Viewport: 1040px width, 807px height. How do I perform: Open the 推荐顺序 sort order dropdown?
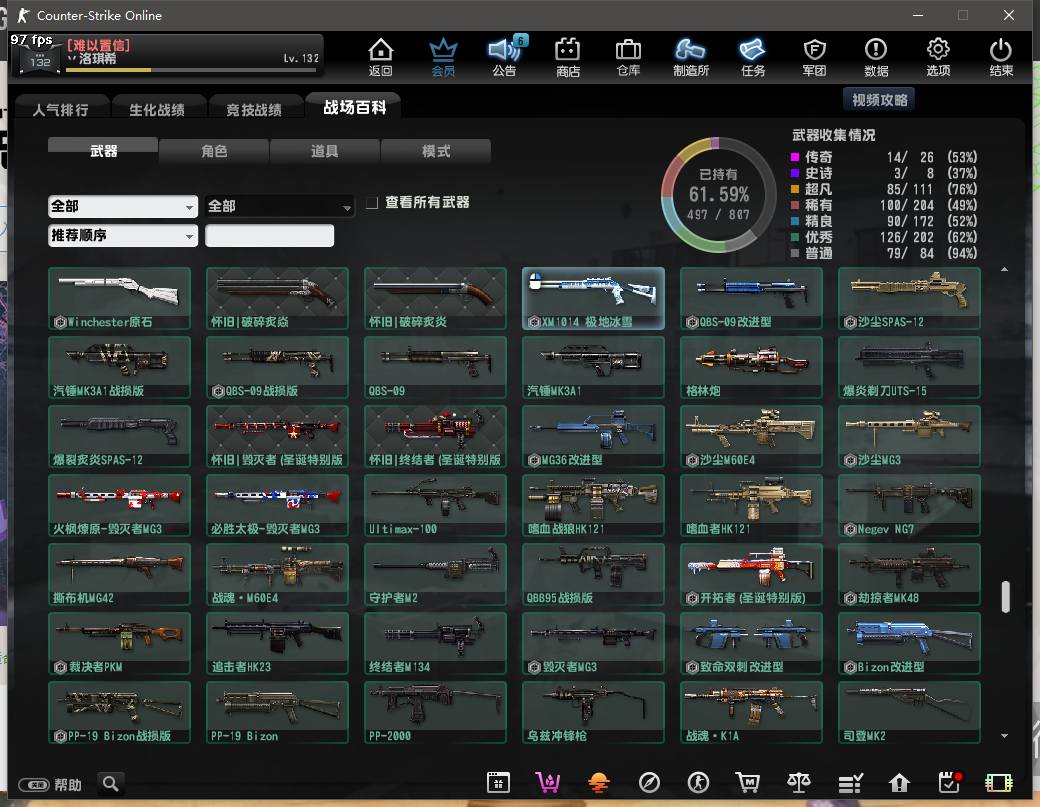pyautogui.click(x=123, y=235)
